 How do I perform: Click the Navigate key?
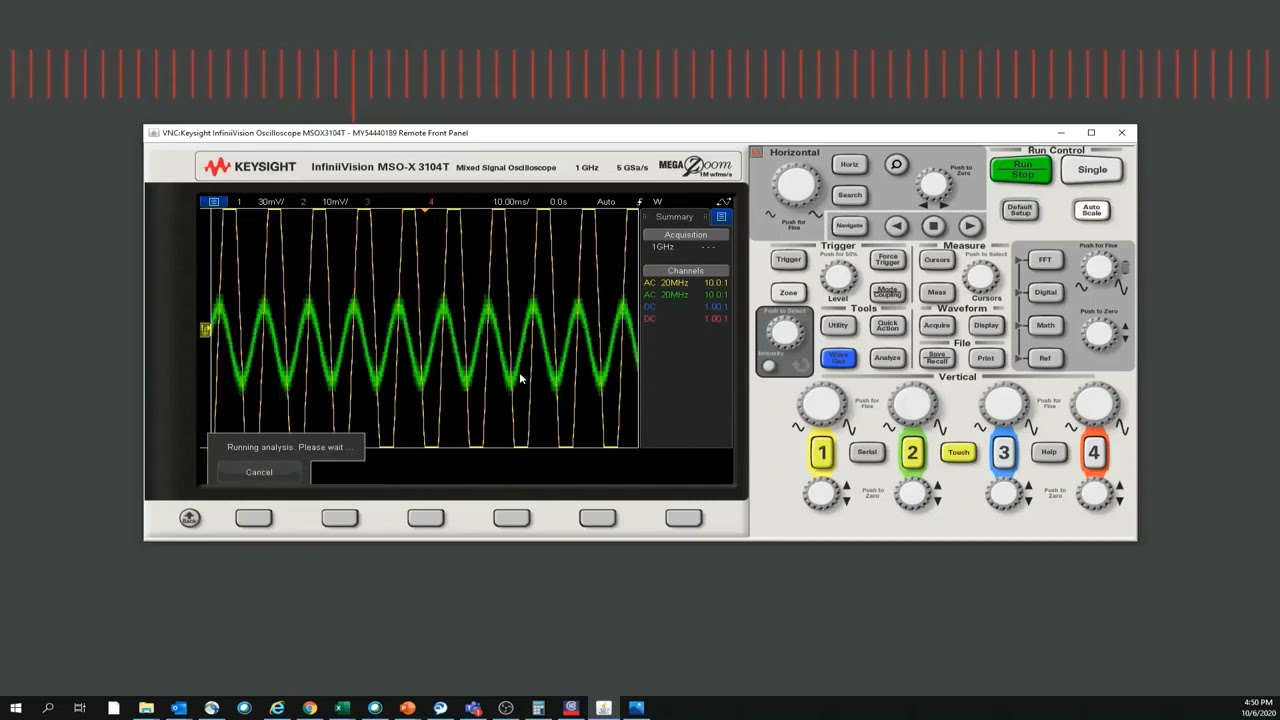[849, 226]
